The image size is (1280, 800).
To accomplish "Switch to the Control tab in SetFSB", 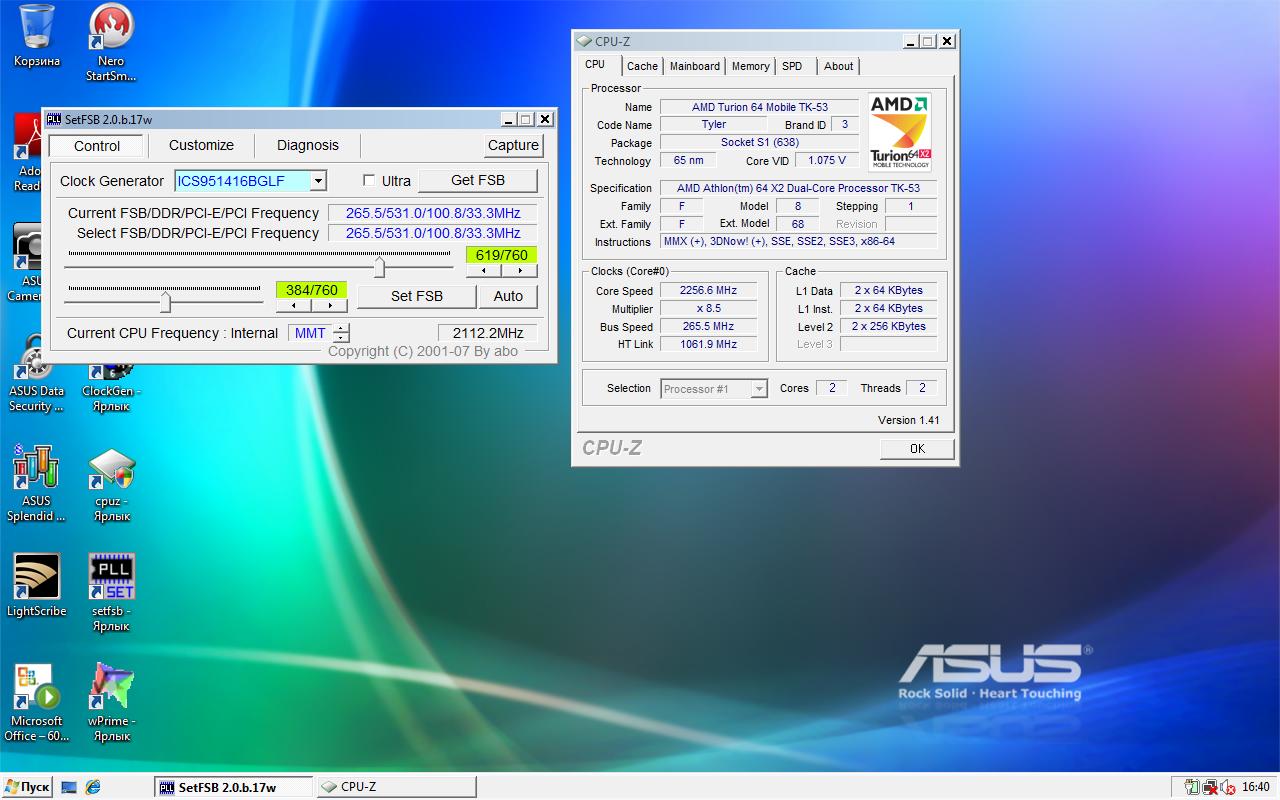I will click(97, 146).
